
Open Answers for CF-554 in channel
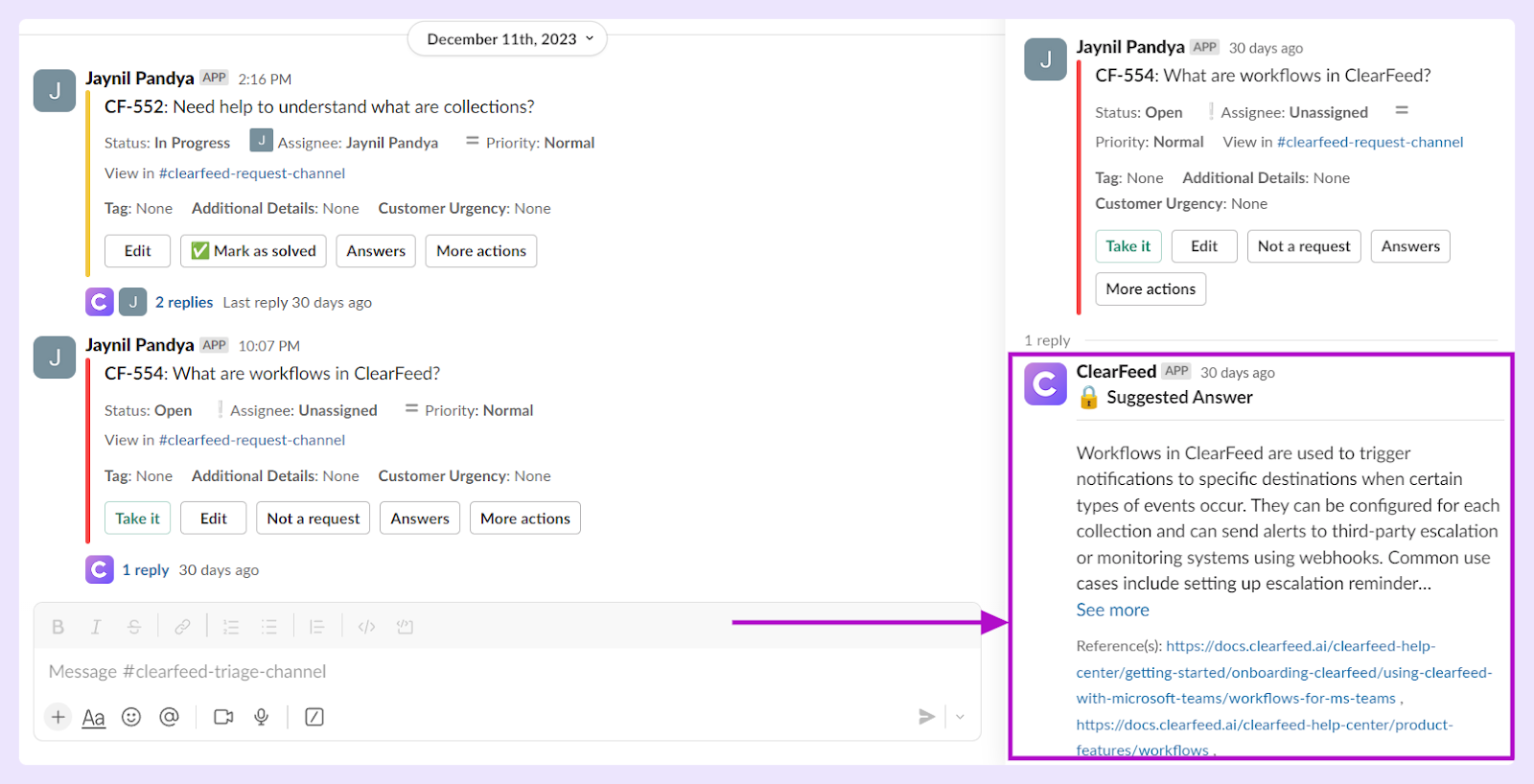point(420,519)
